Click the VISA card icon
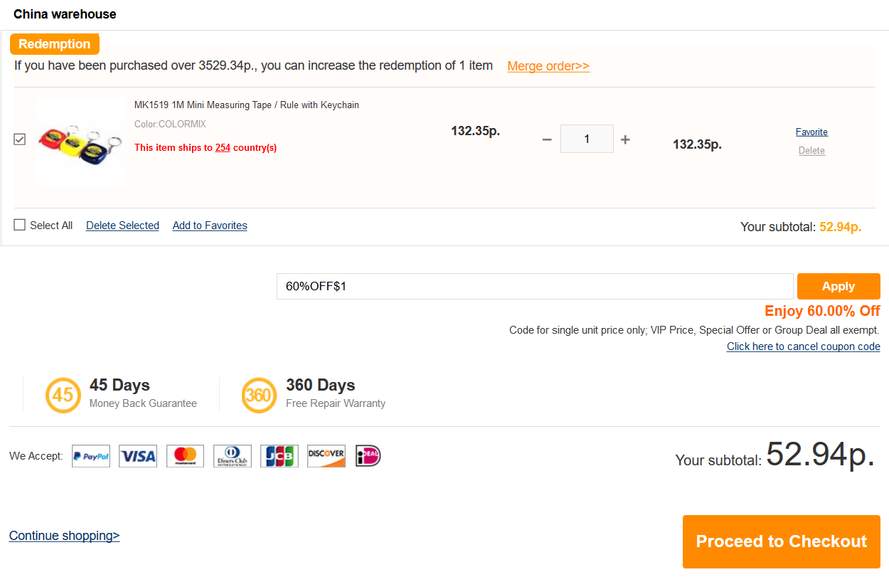Image resolution: width=889 pixels, height=577 pixels. [138, 456]
